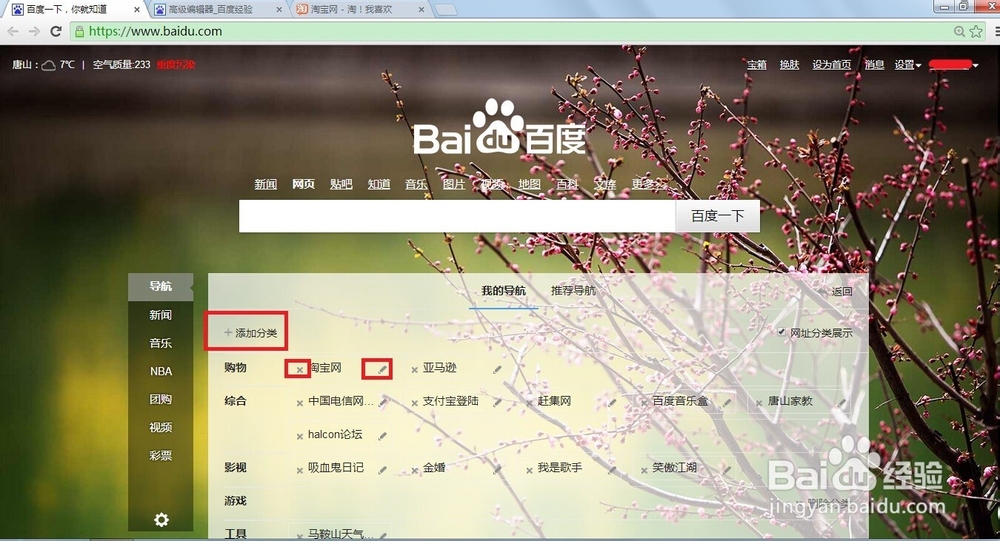This screenshot has height=541, width=1000.
Task: Focus the Baidu search input box
Action: coord(457,216)
